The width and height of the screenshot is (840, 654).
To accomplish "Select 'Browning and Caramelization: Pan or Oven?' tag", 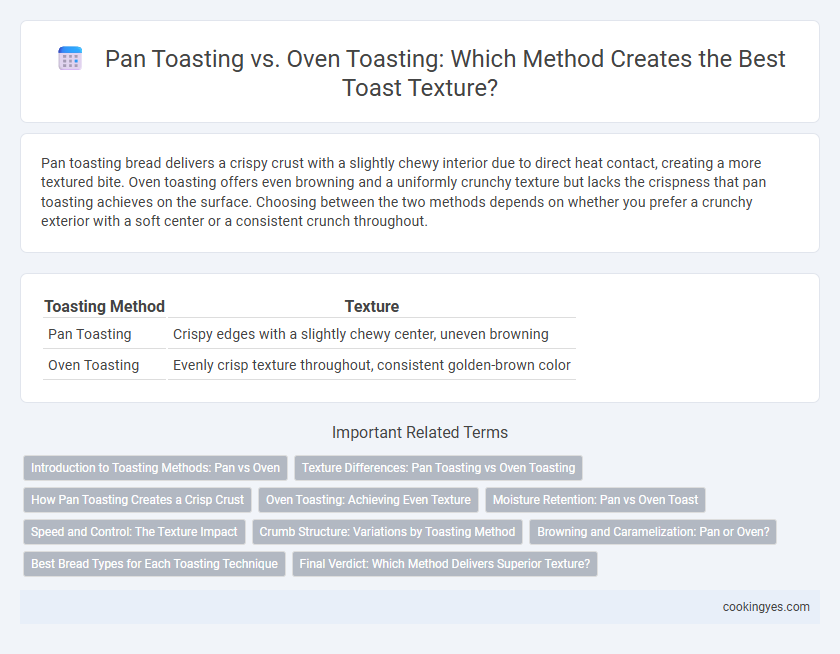I will point(653,532).
